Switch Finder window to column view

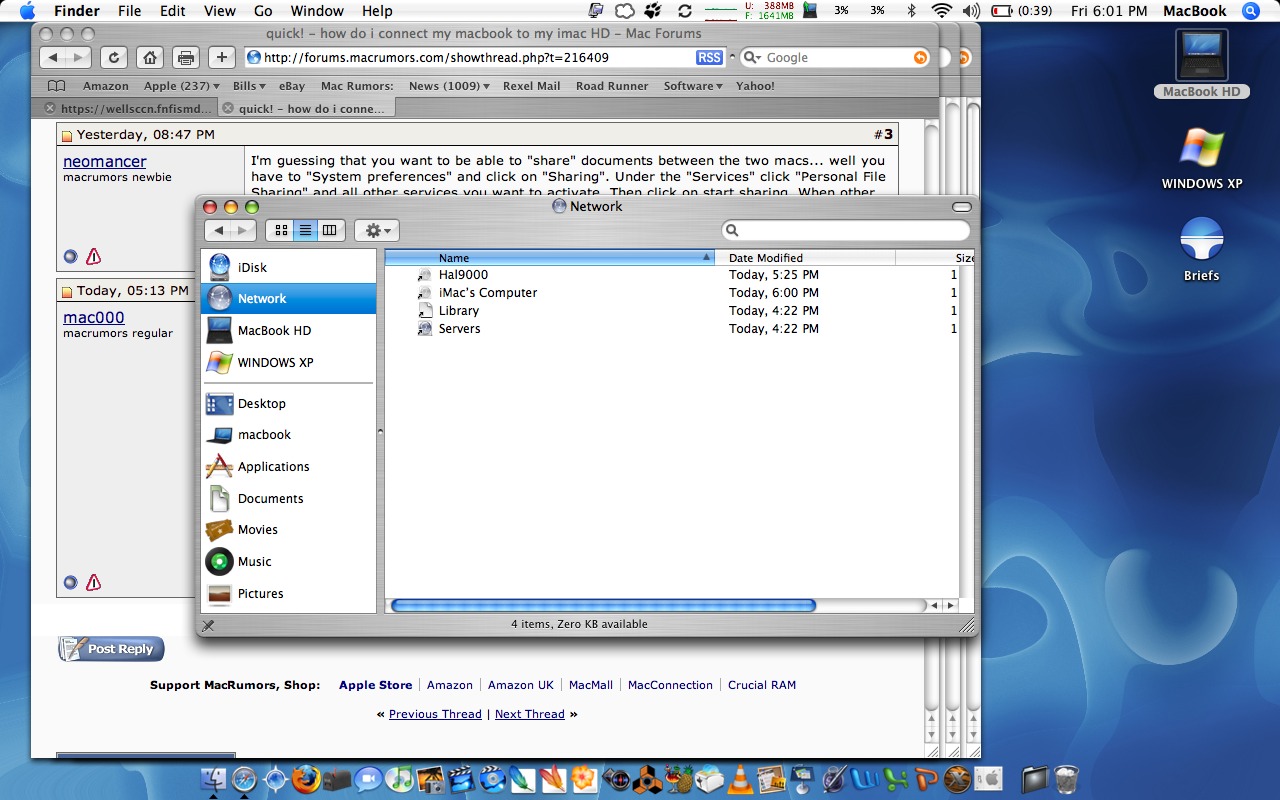[329, 231]
